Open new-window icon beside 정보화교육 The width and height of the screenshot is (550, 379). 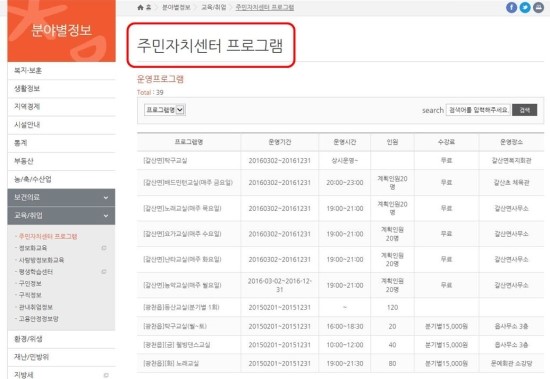coord(104,248)
